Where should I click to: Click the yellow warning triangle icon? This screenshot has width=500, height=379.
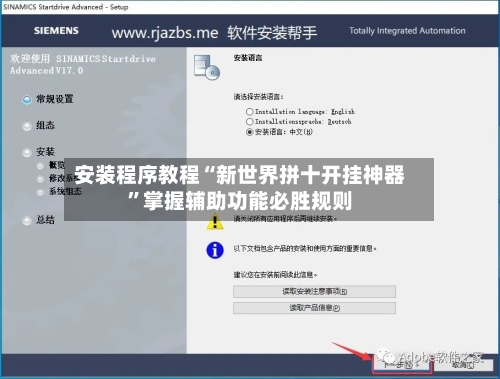[x=215, y=222]
